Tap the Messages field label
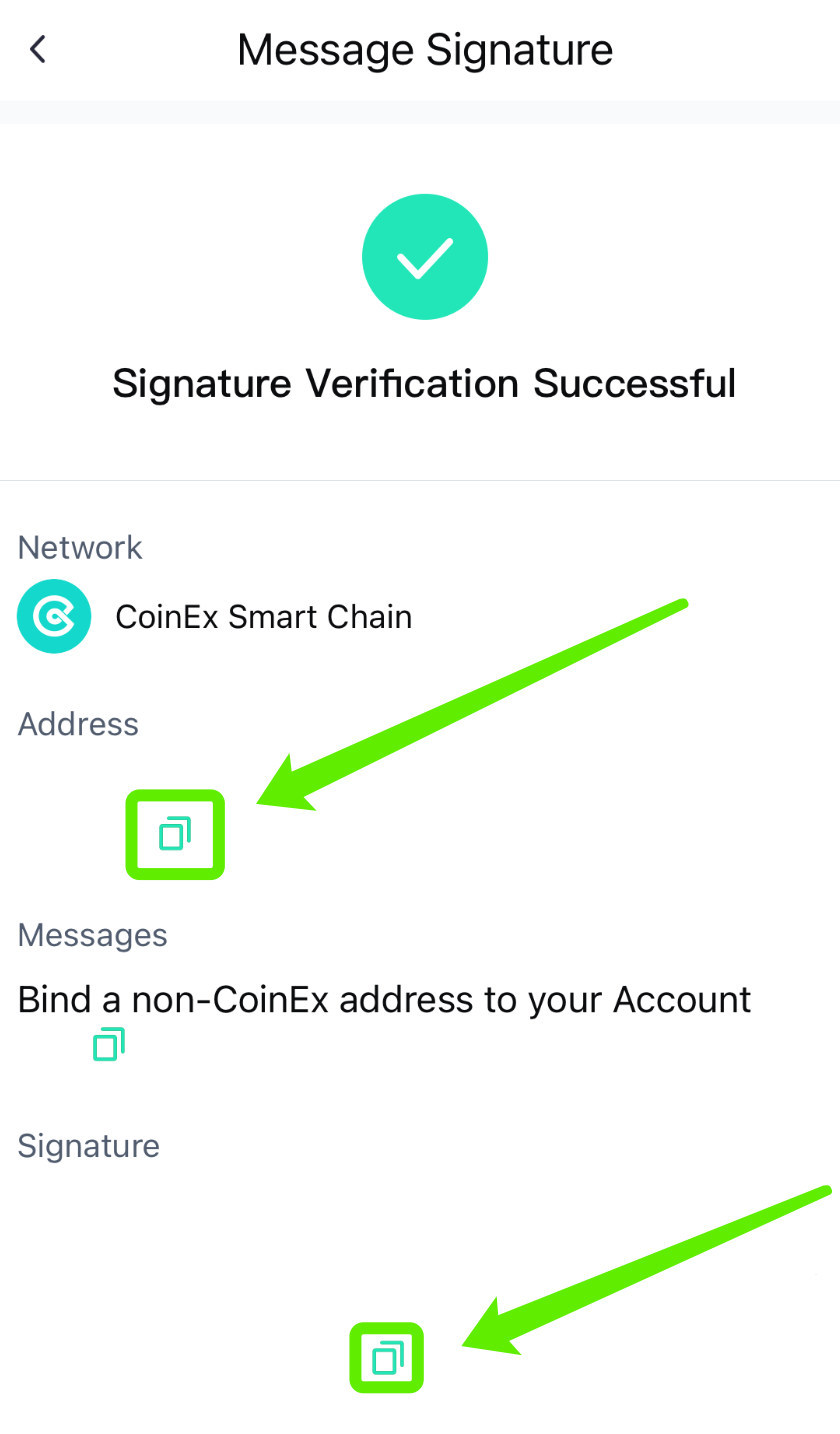840x1434 pixels. point(92,935)
